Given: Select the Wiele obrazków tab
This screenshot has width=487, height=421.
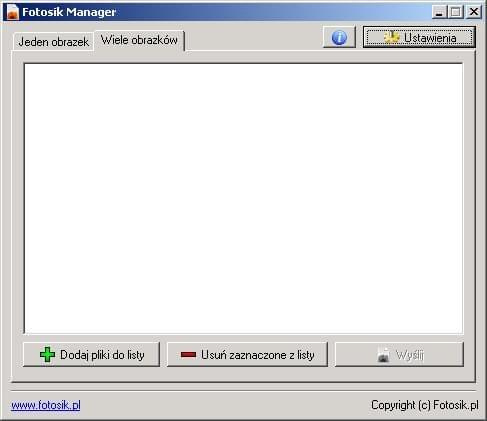Looking at the screenshot, I should (x=139, y=40).
